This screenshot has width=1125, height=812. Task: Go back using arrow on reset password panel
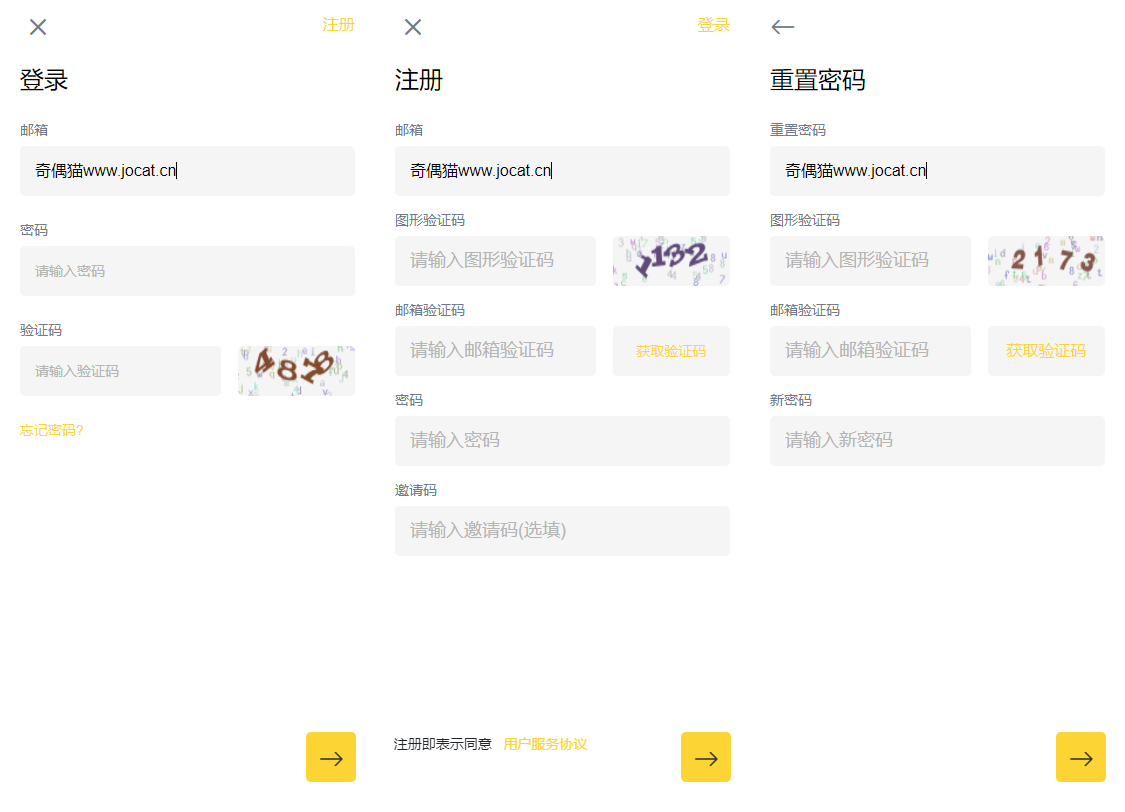point(783,27)
